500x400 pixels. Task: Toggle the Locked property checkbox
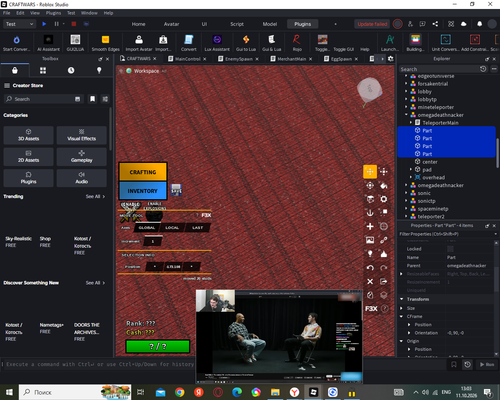(450, 249)
